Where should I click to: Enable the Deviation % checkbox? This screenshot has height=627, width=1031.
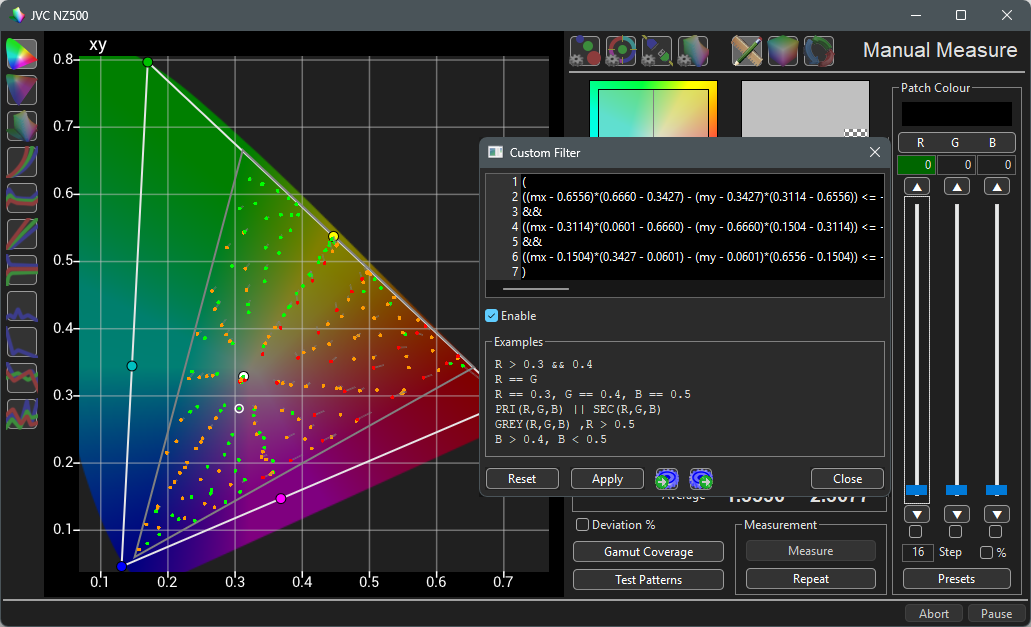[x=582, y=525]
